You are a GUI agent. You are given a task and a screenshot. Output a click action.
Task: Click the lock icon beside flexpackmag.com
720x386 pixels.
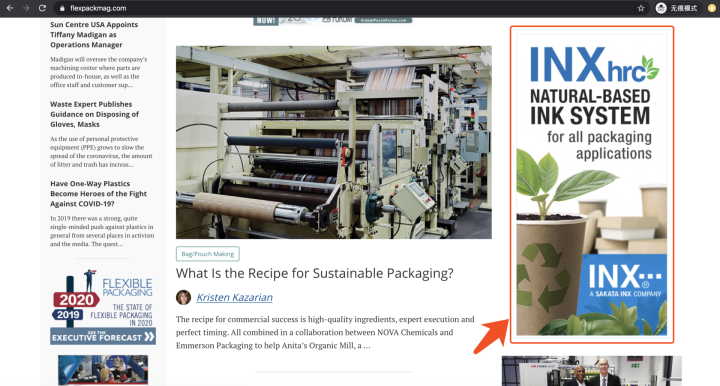[x=62, y=8]
